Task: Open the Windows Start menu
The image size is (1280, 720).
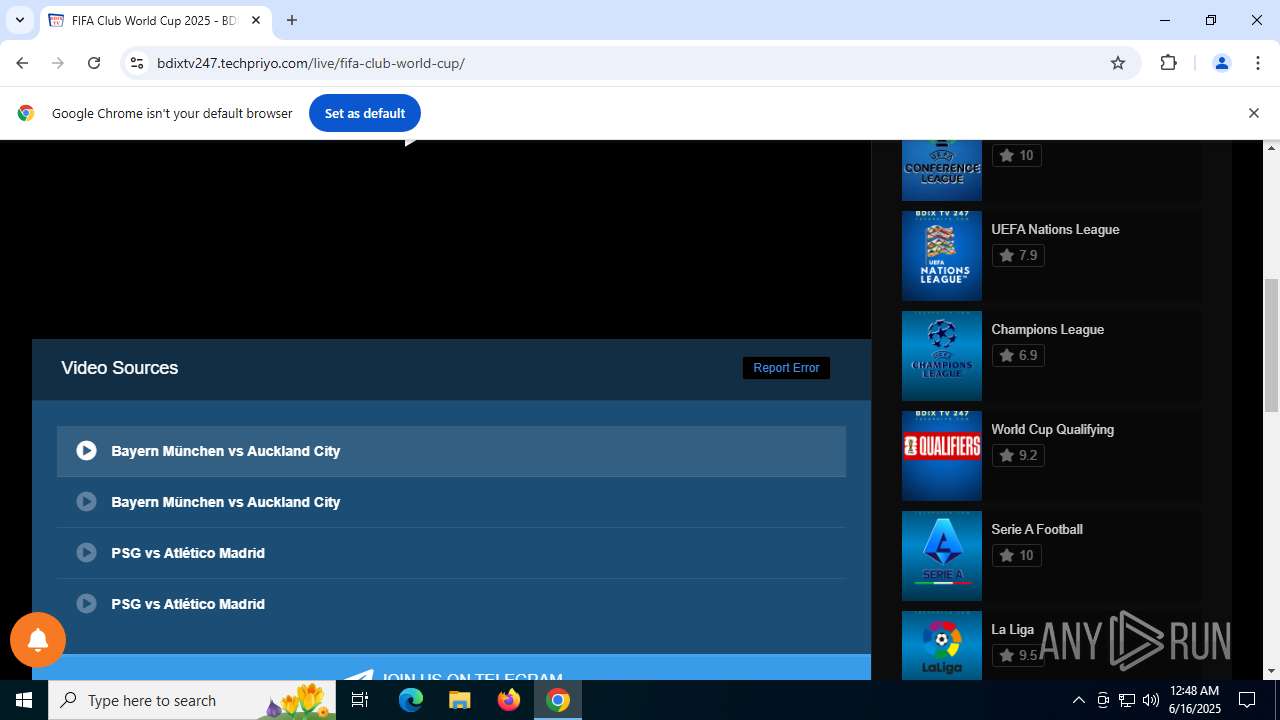Action: [24, 700]
